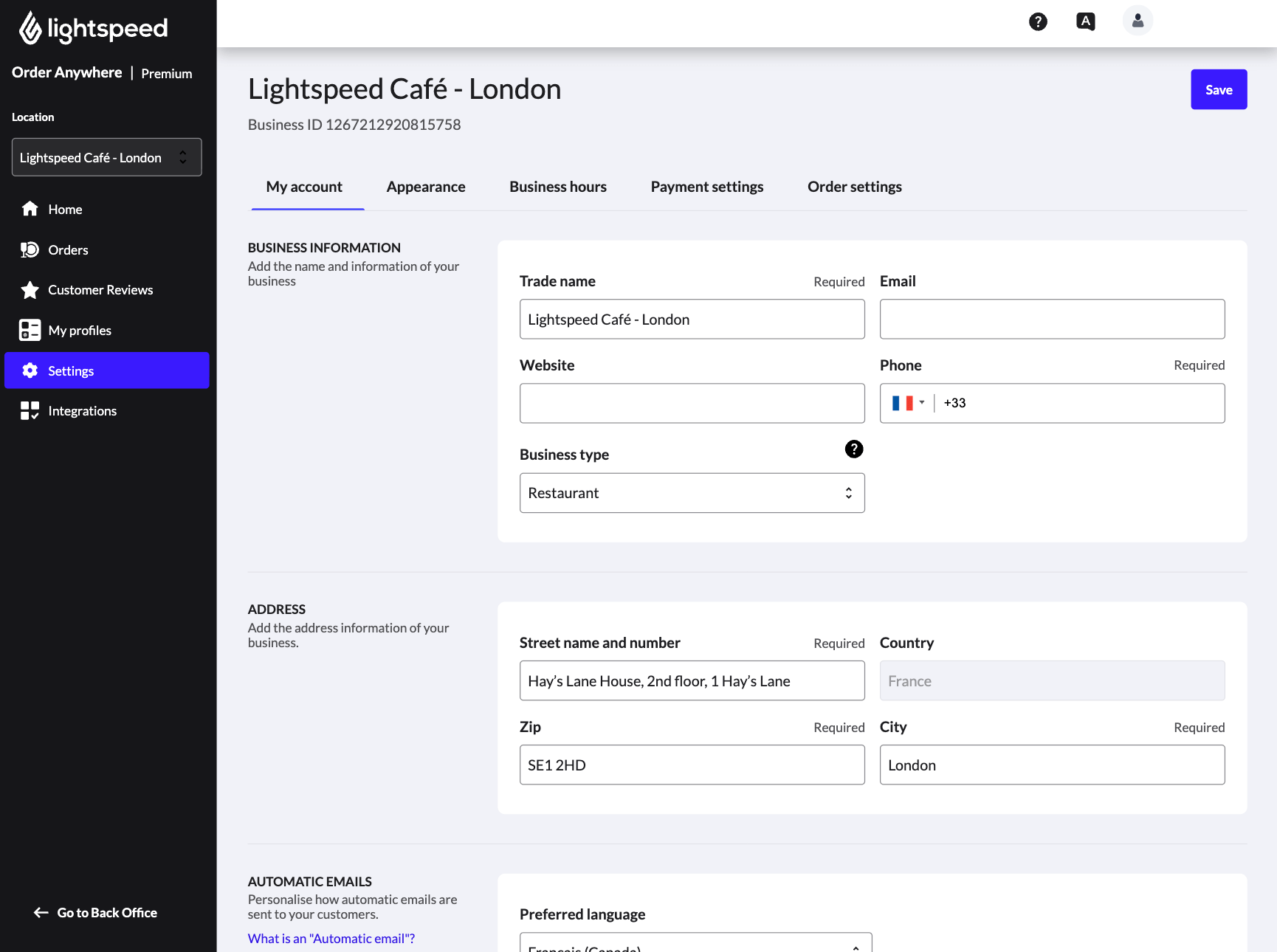
Task: Click the Save button
Action: (1219, 89)
